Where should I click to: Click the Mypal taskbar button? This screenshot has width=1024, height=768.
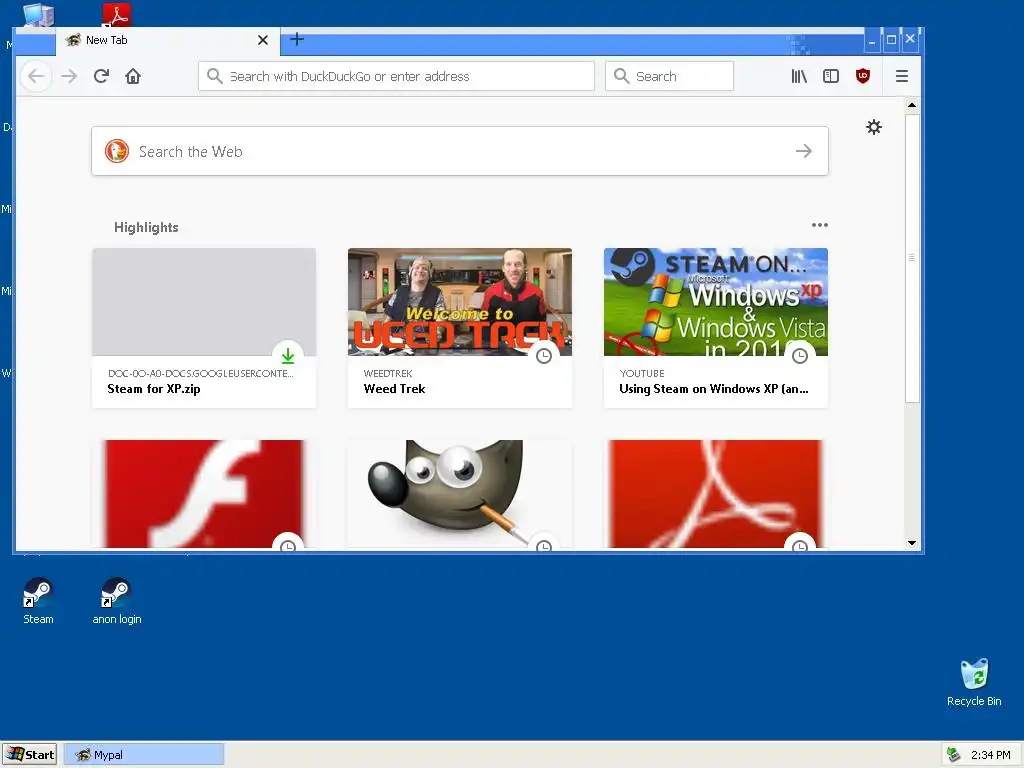click(144, 755)
